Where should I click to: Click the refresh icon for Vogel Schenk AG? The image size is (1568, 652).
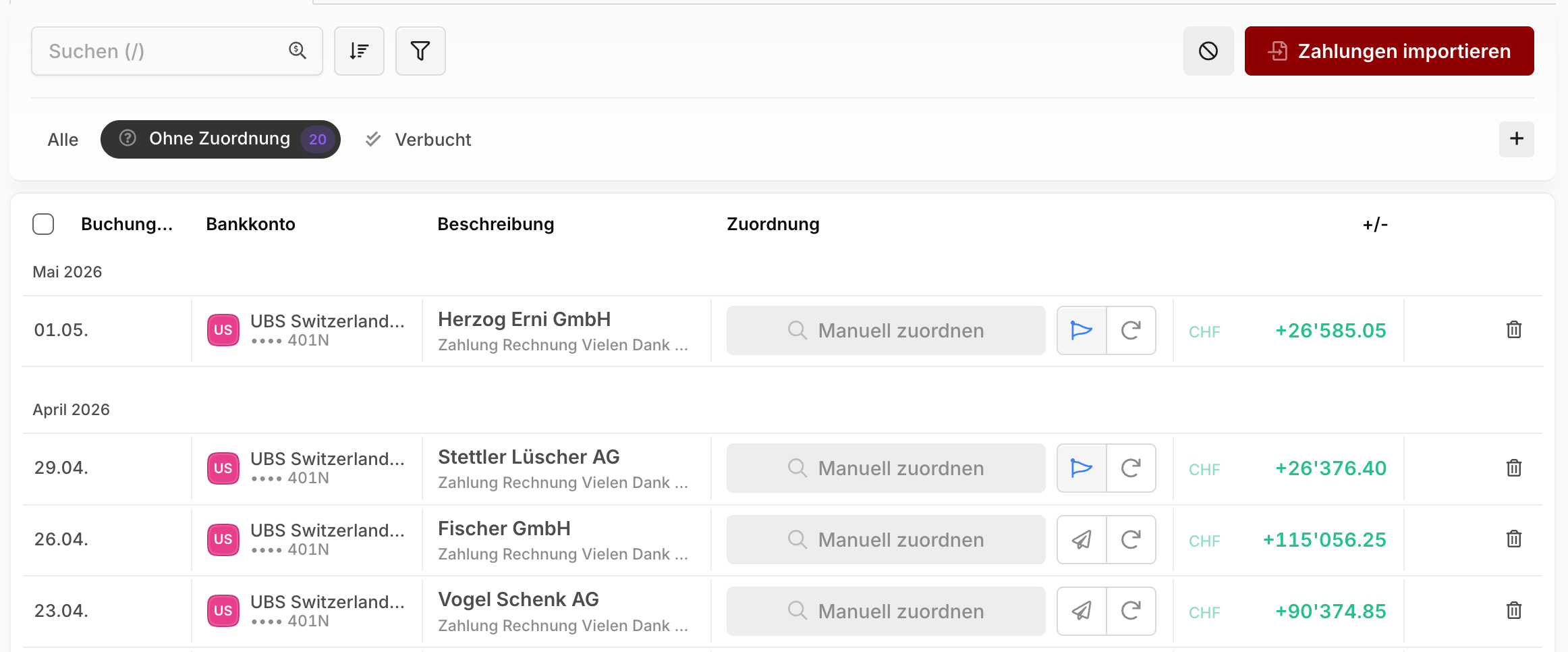coord(1131,612)
